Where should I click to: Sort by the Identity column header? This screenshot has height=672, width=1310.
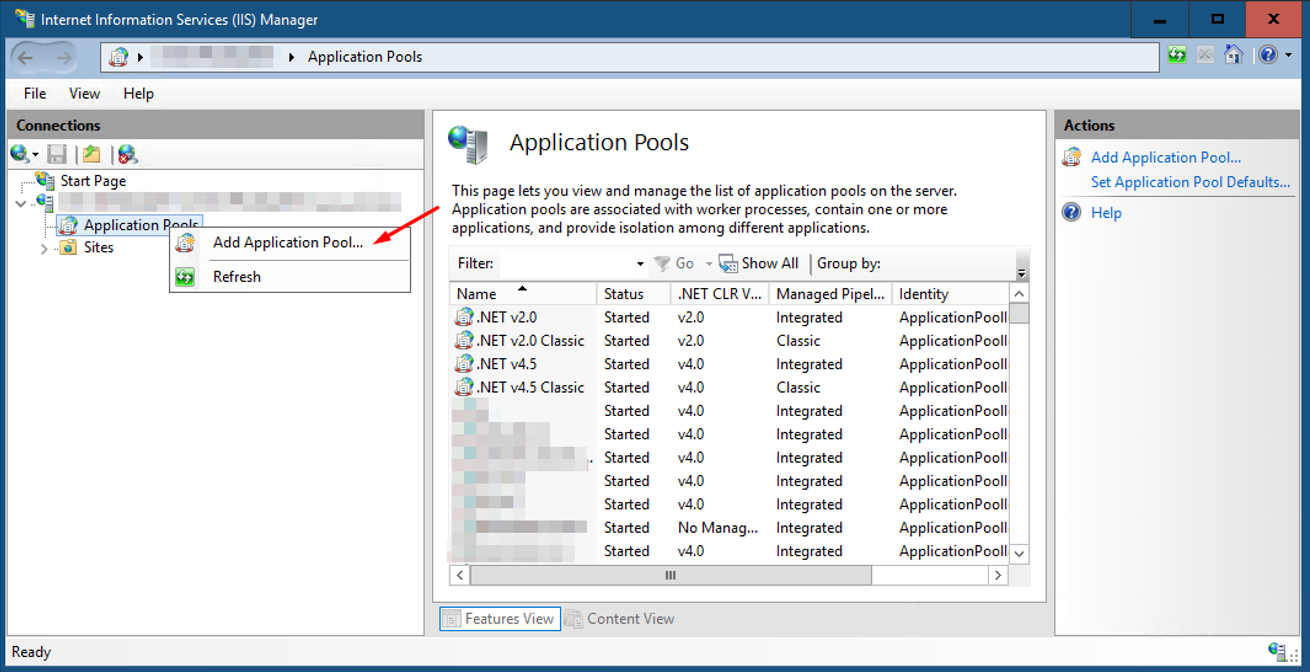(x=950, y=294)
